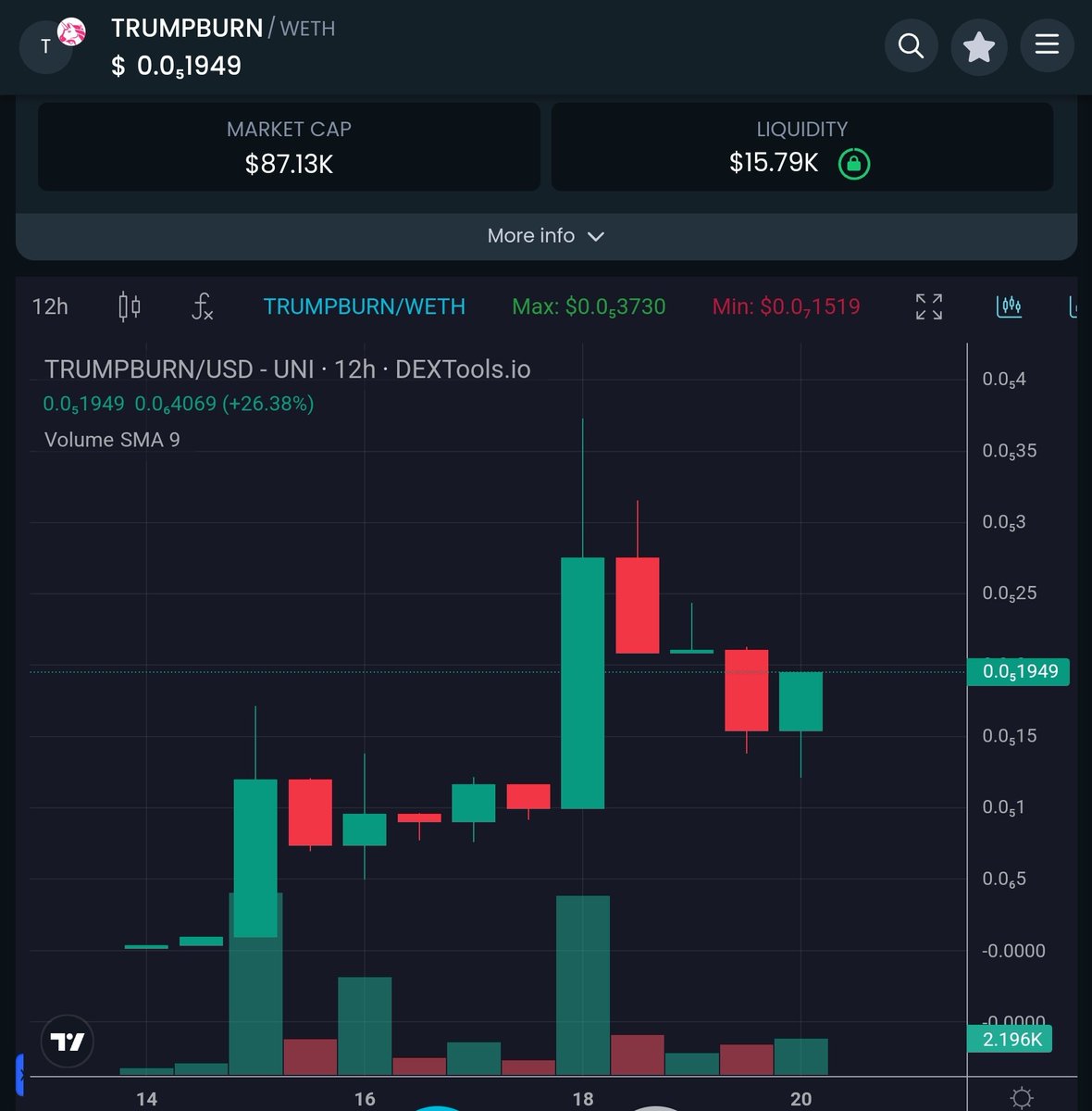This screenshot has height=1111, width=1092.
Task: Expand the More info section
Action: coord(546,236)
